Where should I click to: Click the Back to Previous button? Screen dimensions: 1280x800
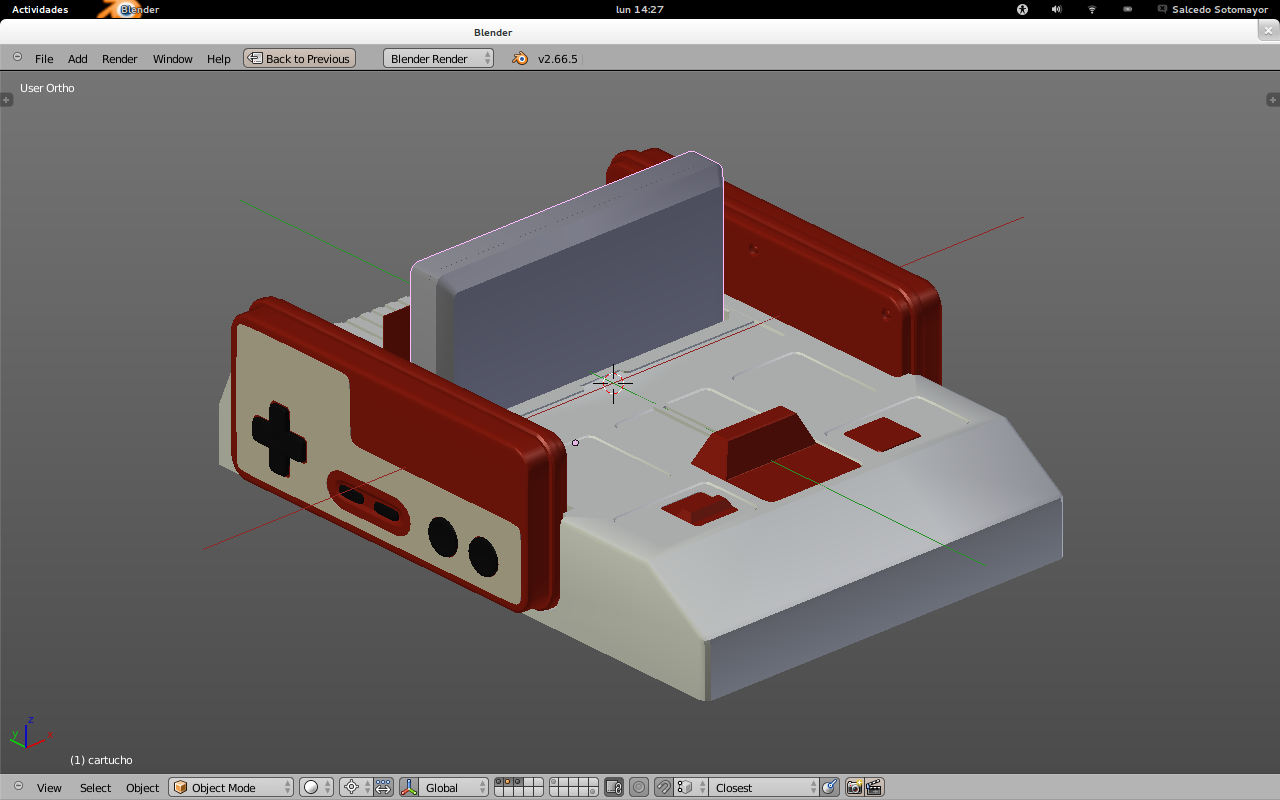coord(299,59)
